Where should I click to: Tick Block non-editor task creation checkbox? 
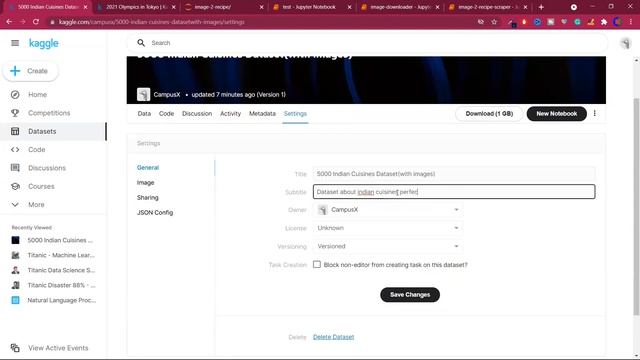point(317,264)
